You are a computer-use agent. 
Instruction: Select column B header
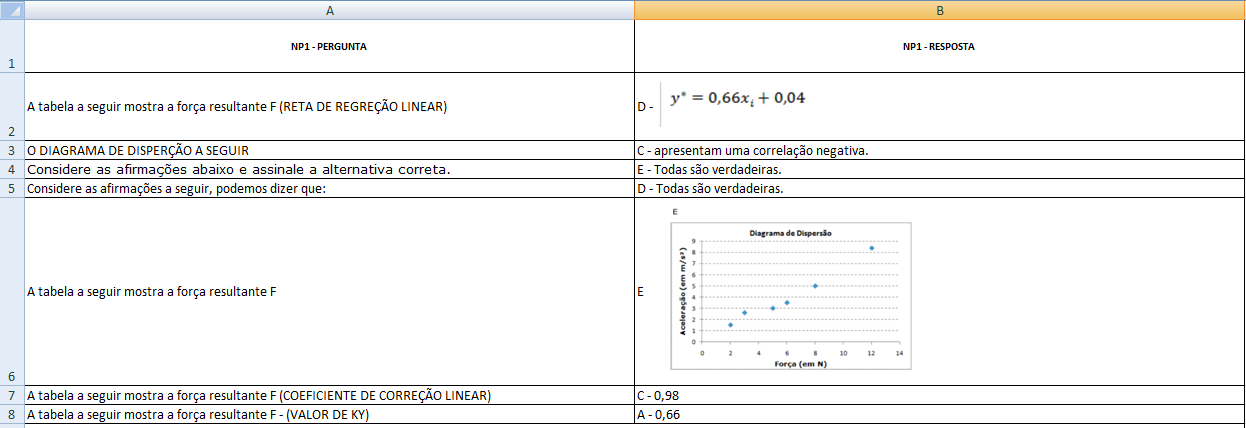(x=940, y=10)
